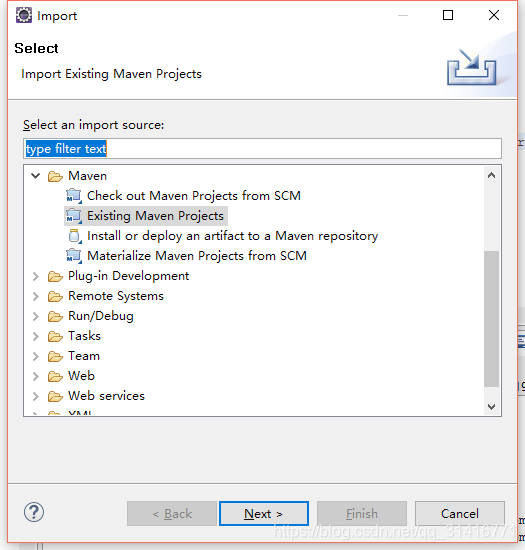The height and width of the screenshot is (550, 525).
Task: Click the Team folder icon
Action: point(55,356)
